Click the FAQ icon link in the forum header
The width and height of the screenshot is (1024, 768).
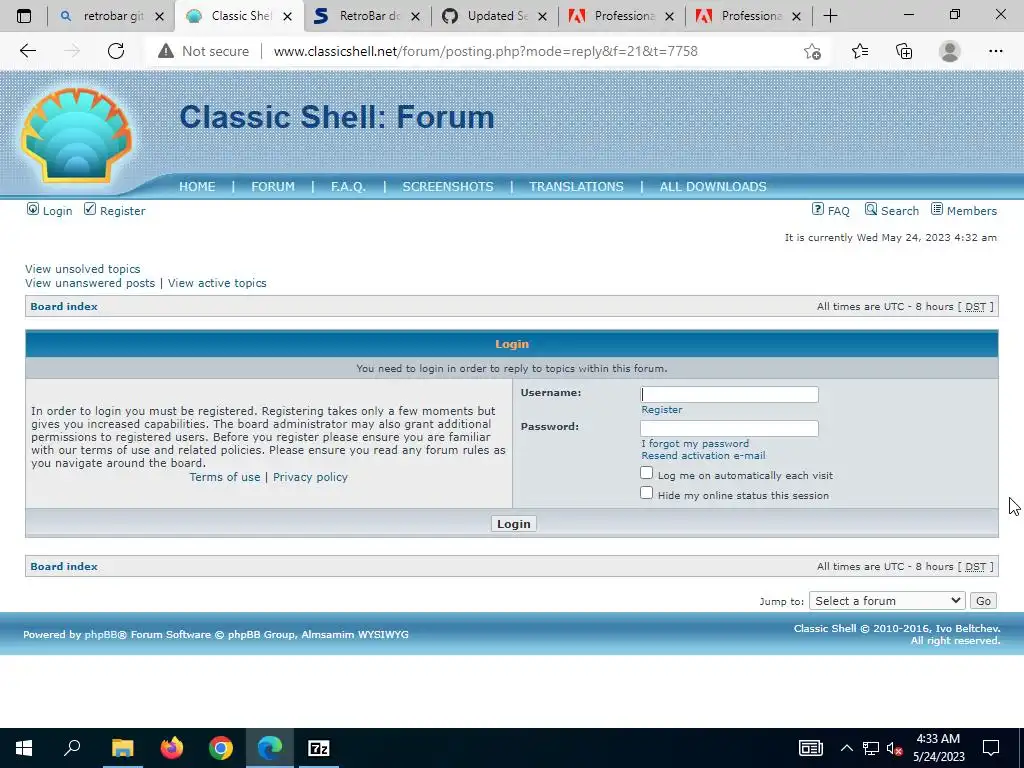tap(831, 210)
